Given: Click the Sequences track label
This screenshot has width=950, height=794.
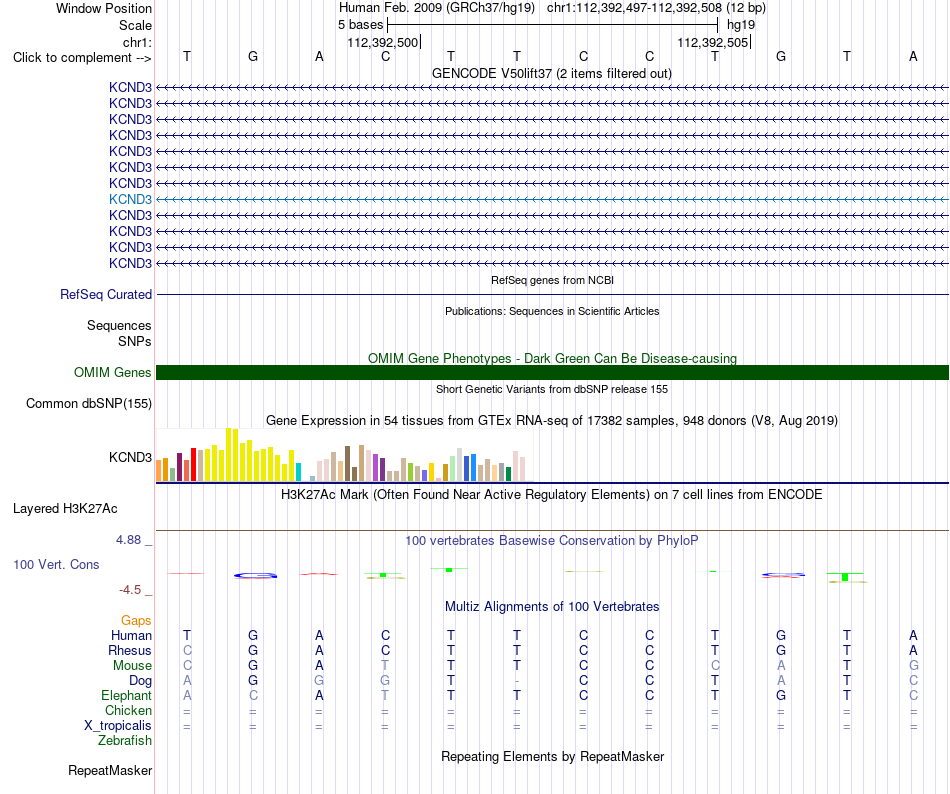Looking at the screenshot, I should pos(119,325).
